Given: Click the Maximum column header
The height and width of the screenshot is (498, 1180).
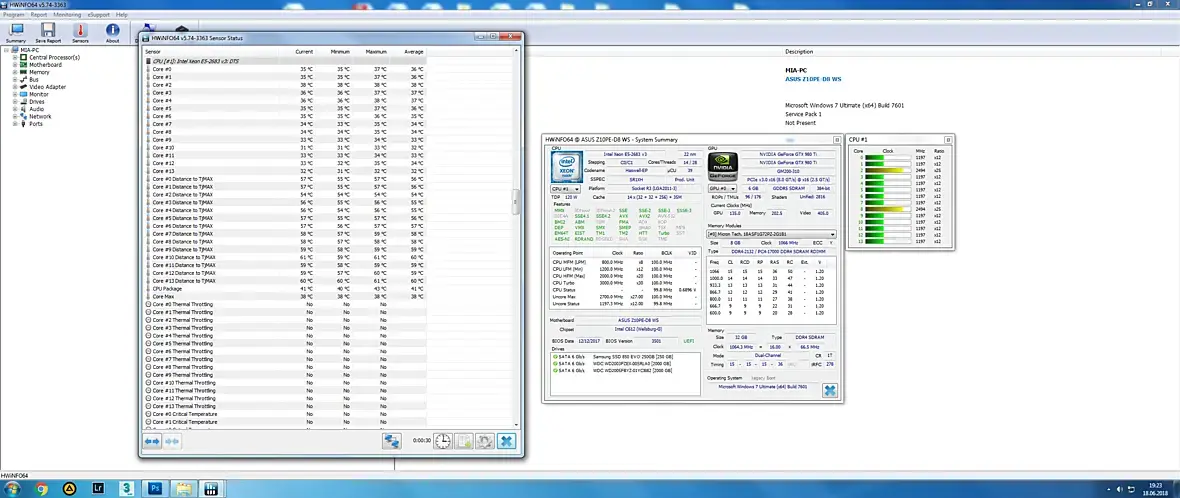Looking at the screenshot, I should tap(376, 52).
